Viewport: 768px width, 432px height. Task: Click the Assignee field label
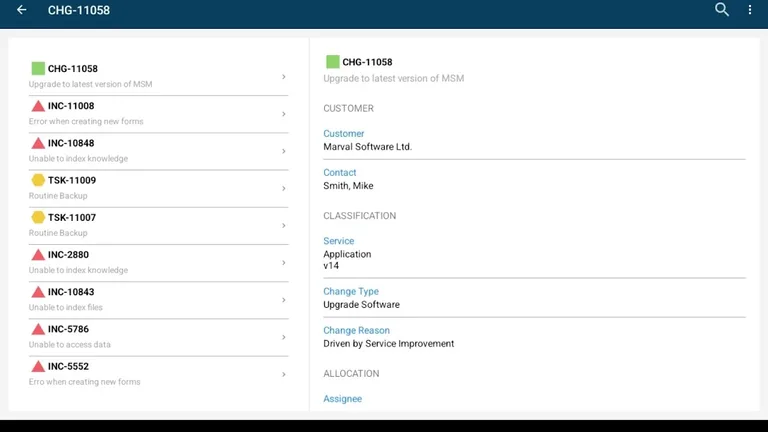[342, 399]
